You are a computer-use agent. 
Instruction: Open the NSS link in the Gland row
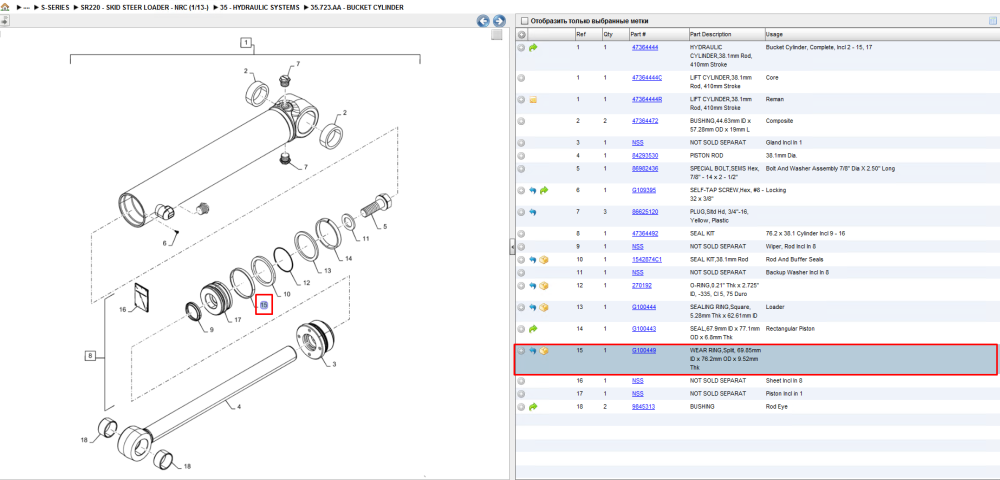[637, 143]
